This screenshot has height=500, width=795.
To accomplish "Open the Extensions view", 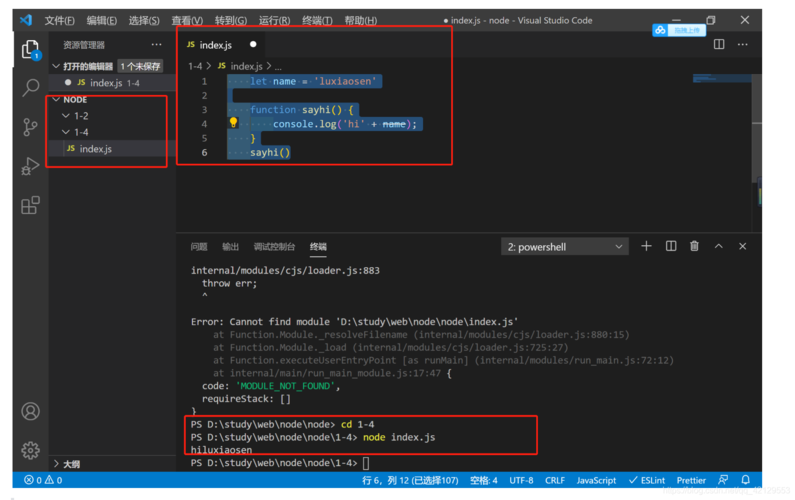I will [30, 205].
